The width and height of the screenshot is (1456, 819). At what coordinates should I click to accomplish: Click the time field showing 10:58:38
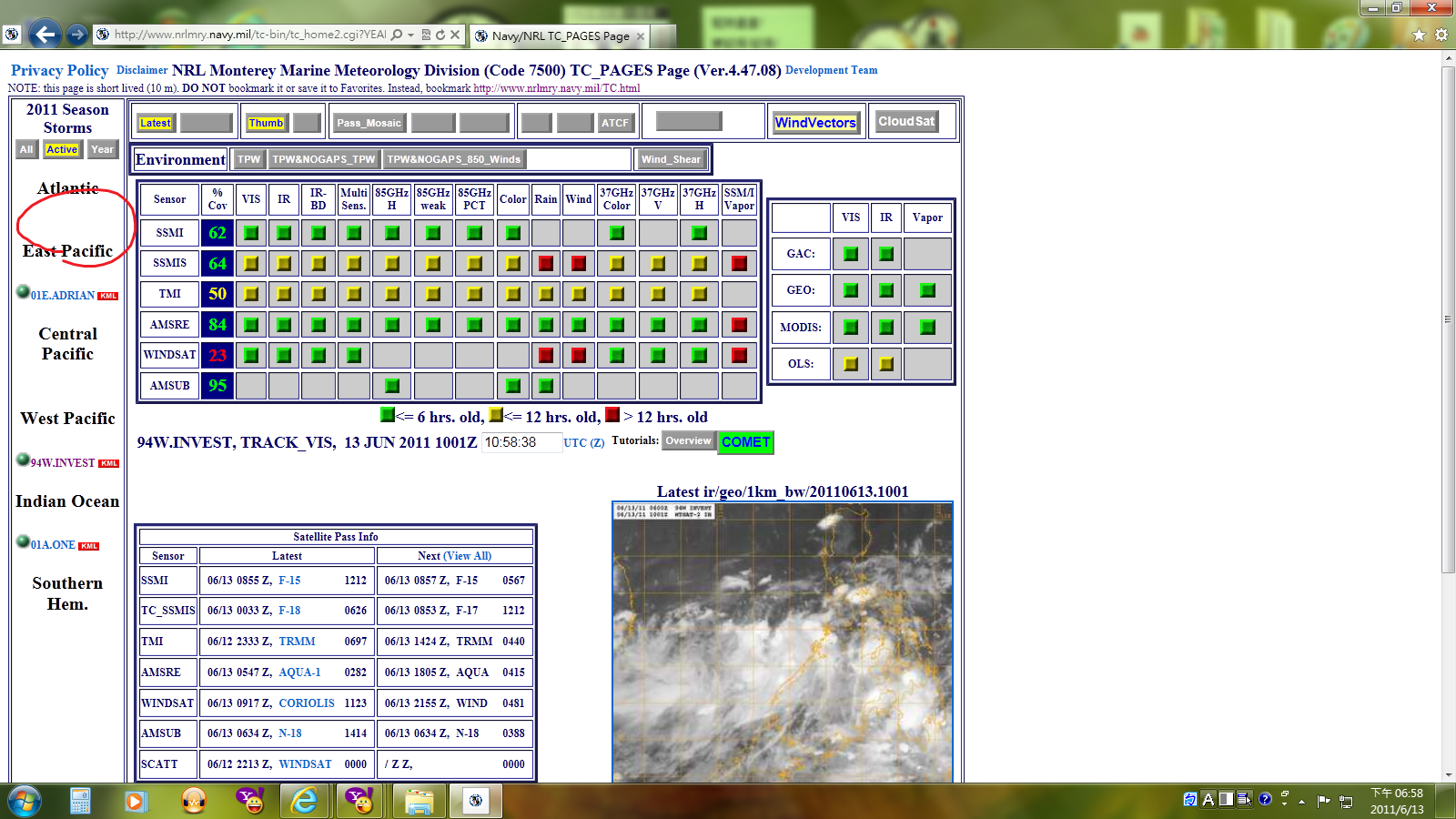coord(521,442)
